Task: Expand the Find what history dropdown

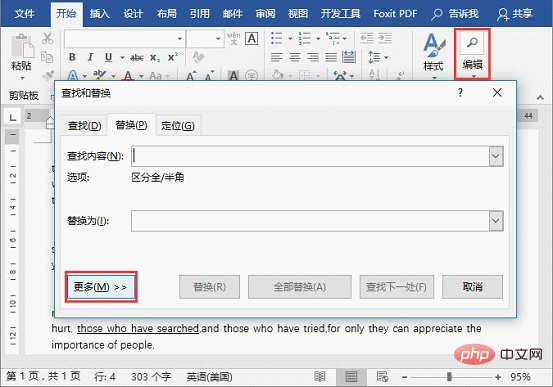Action: click(x=496, y=156)
